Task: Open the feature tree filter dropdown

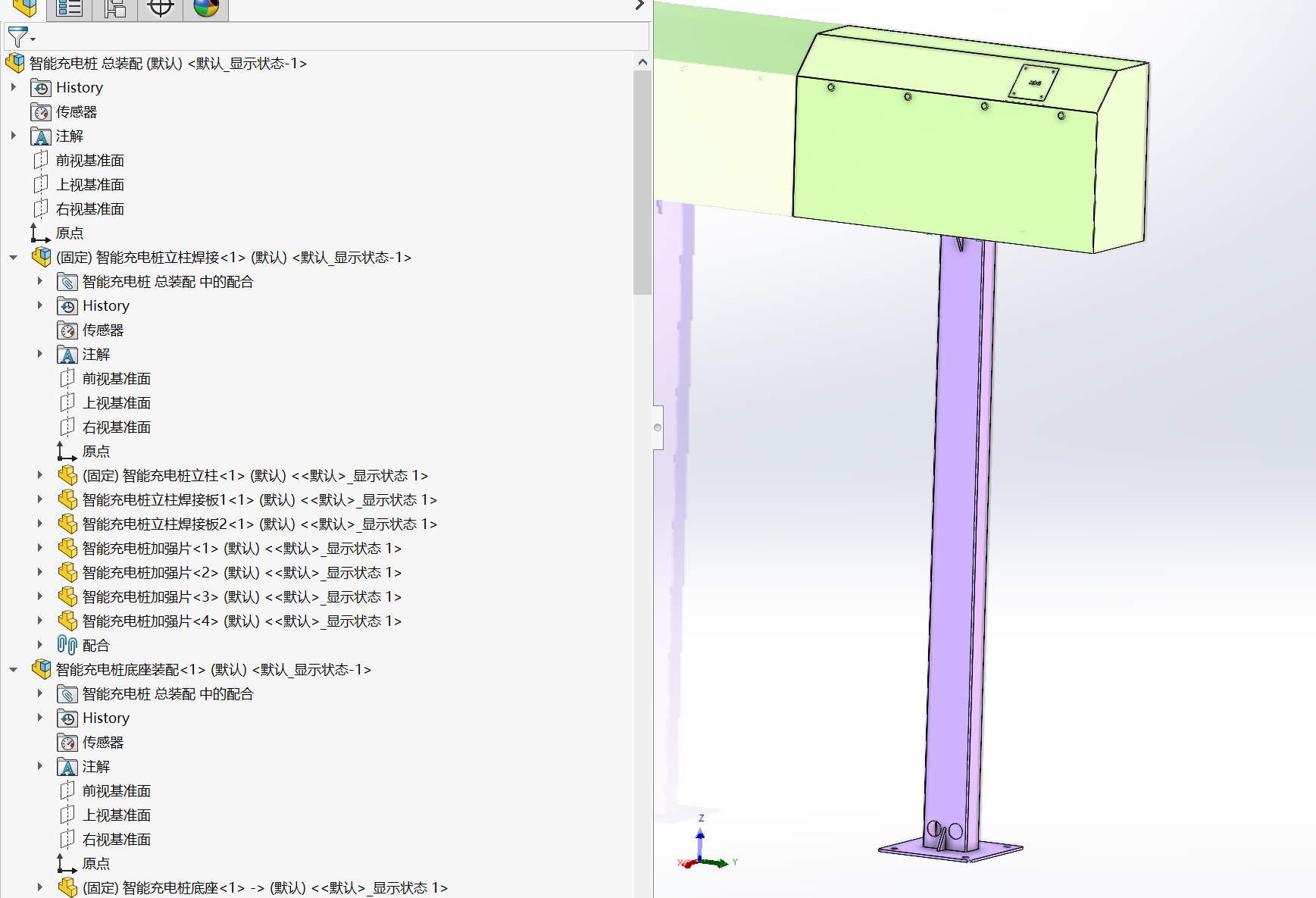Action: [x=20, y=36]
